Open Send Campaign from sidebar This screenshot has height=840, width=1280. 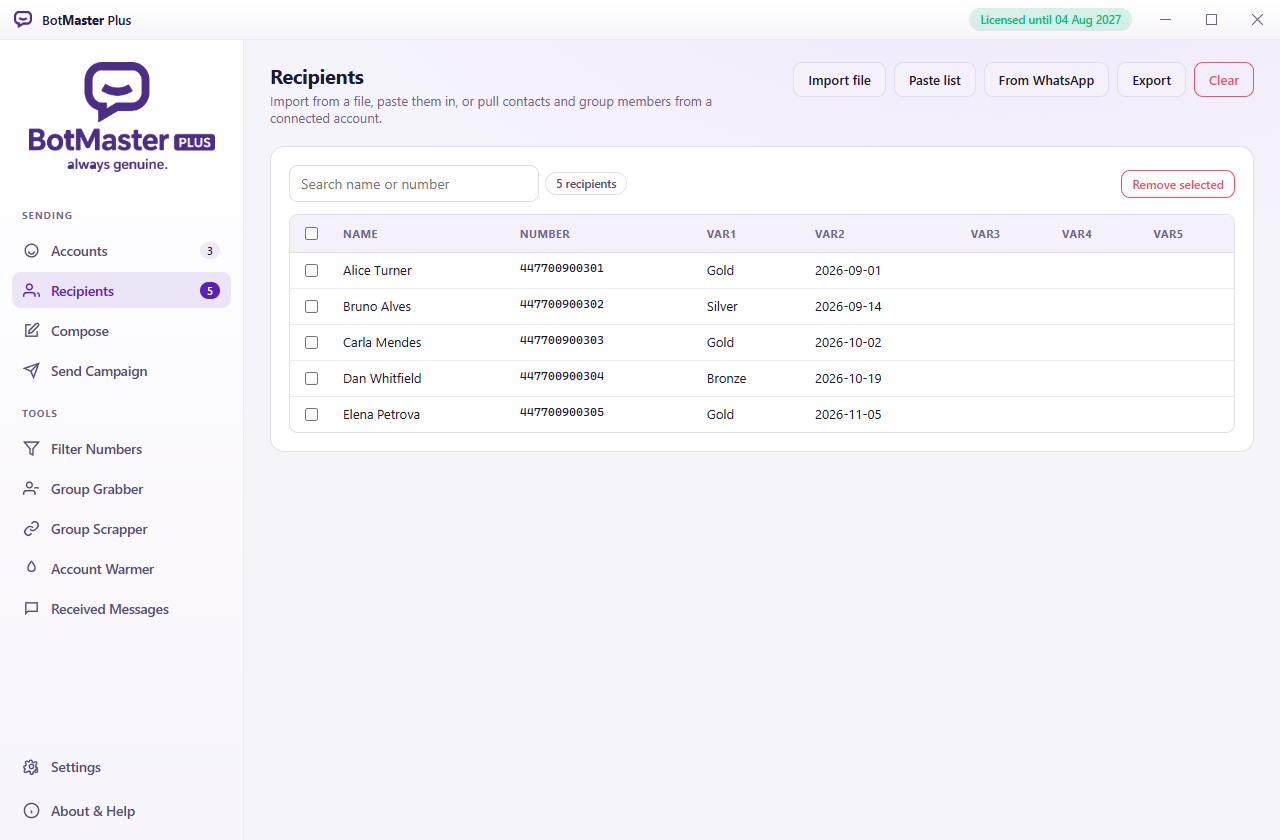click(x=121, y=371)
